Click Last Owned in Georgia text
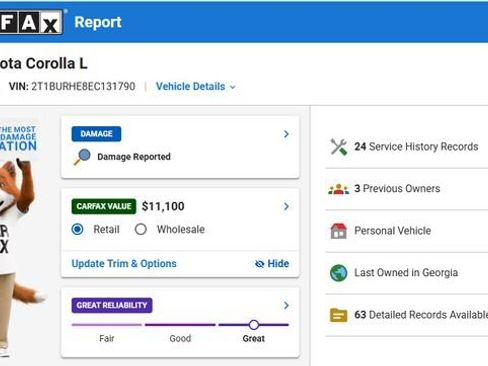The width and height of the screenshot is (488, 366). (406, 273)
